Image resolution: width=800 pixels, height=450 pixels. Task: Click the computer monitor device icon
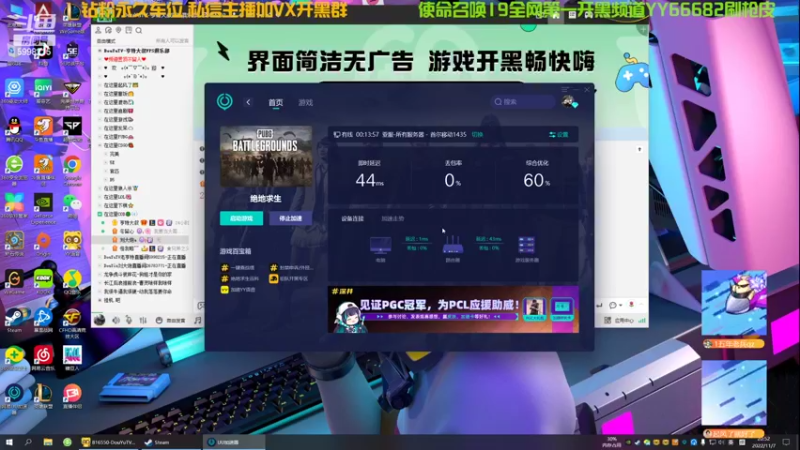pyautogui.click(x=381, y=245)
